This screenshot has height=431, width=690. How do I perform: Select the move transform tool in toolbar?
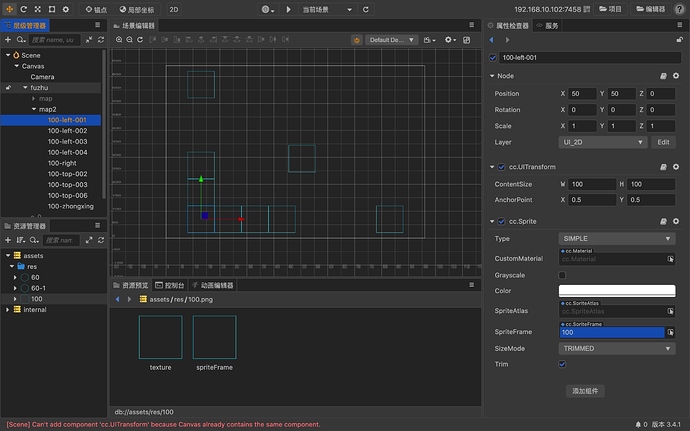pyautogui.click(x=9, y=9)
